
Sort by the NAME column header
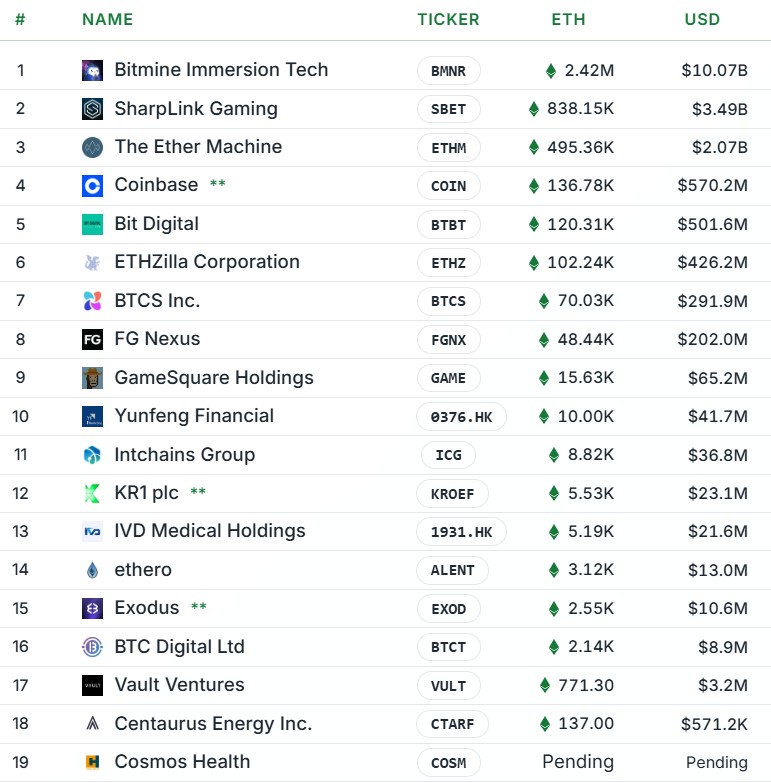108,19
